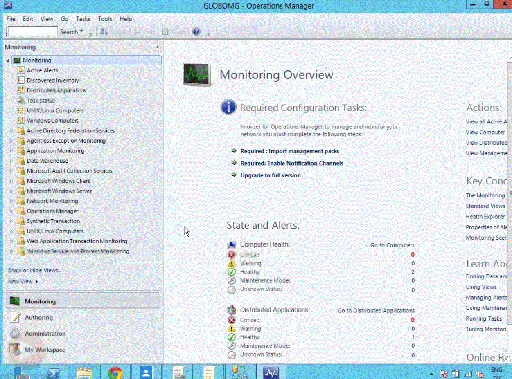Expand Network Monitoring folder
The height and width of the screenshot is (379, 512).
(x=11, y=201)
